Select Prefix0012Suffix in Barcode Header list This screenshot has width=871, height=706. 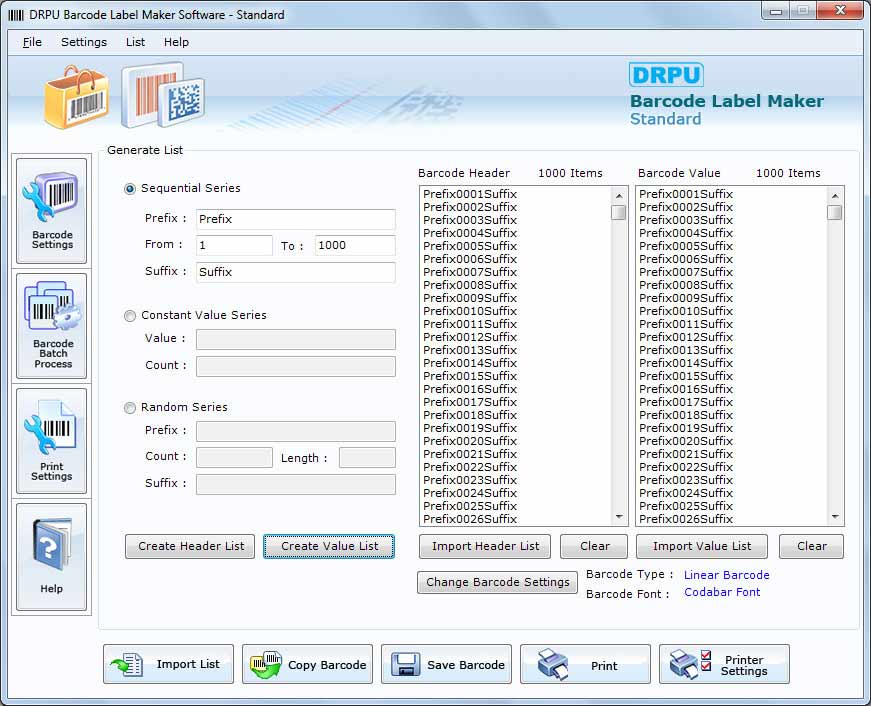pyautogui.click(x=470, y=337)
